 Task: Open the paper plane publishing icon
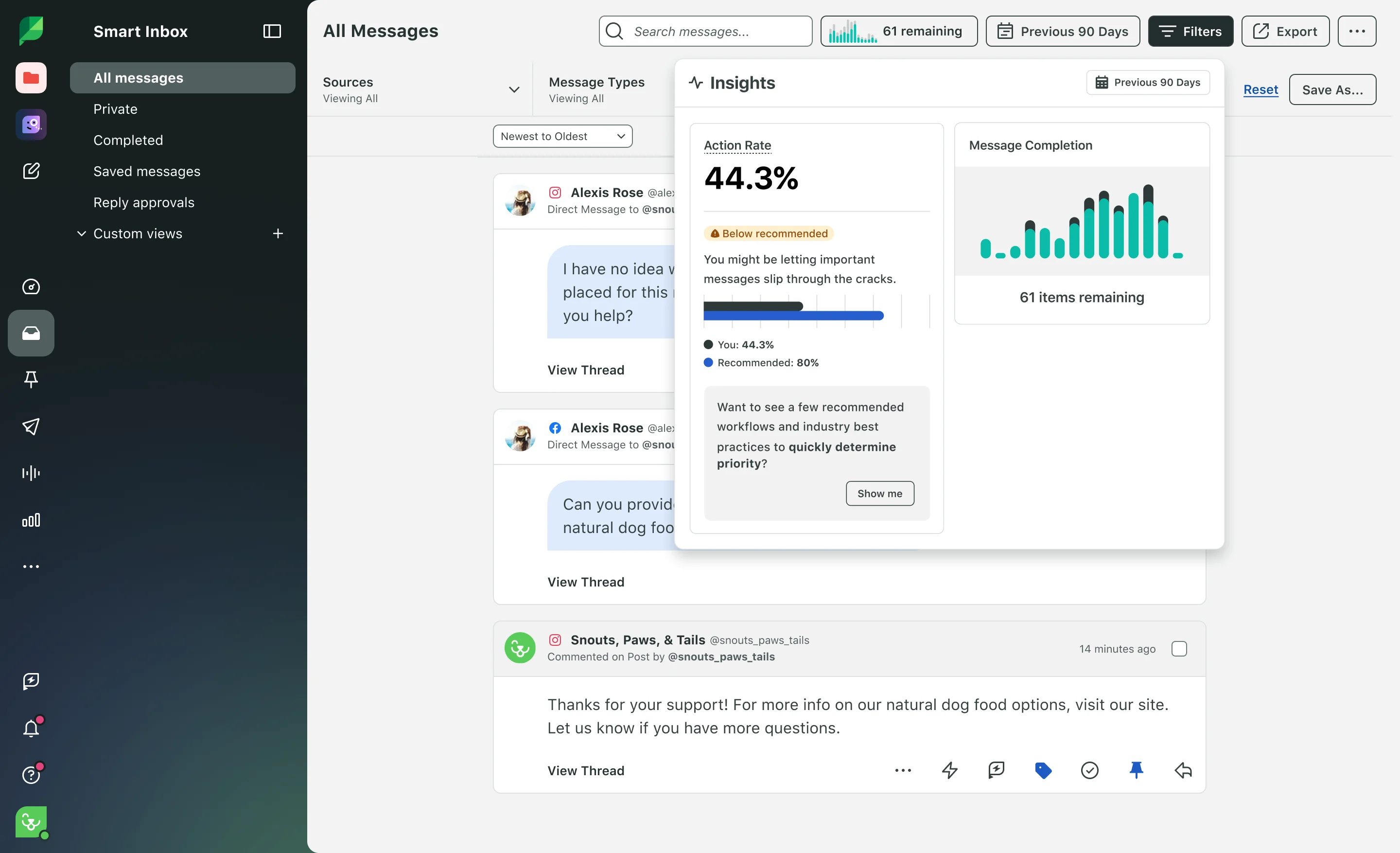click(31, 426)
